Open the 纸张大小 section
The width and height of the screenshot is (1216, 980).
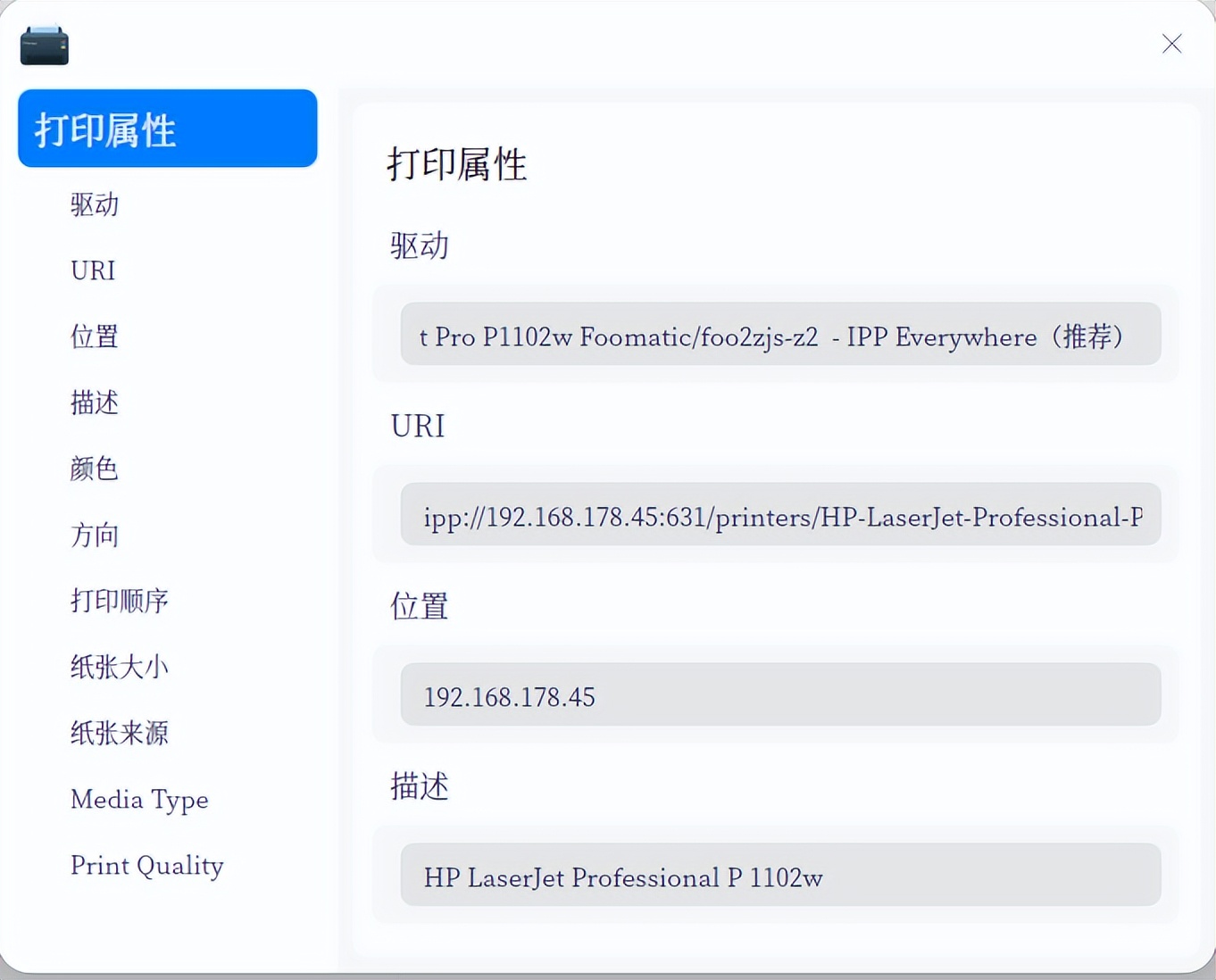[x=119, y=667]
